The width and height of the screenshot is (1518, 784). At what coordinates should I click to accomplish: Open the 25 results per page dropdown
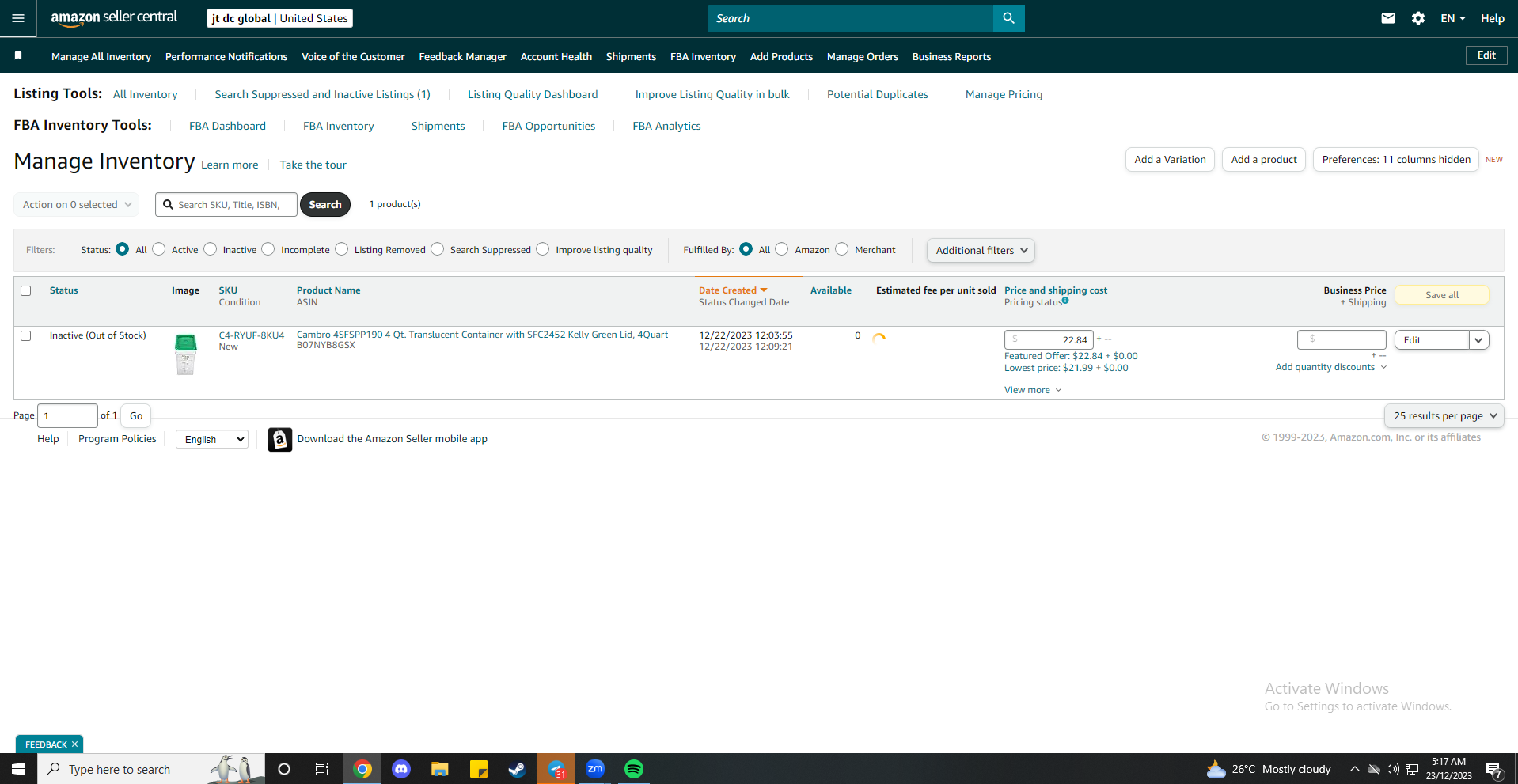click(x=1444, y=415)
